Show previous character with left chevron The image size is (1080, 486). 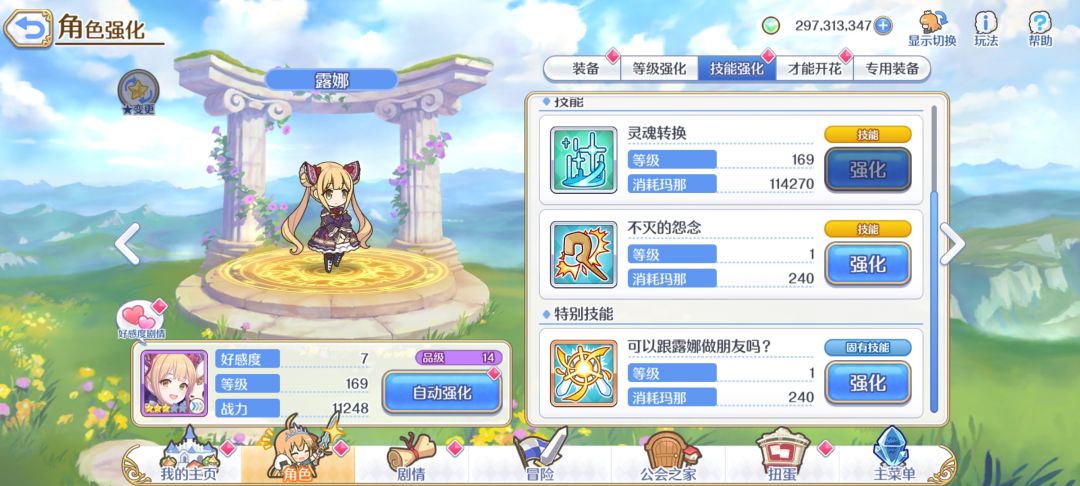coord(127,243)
